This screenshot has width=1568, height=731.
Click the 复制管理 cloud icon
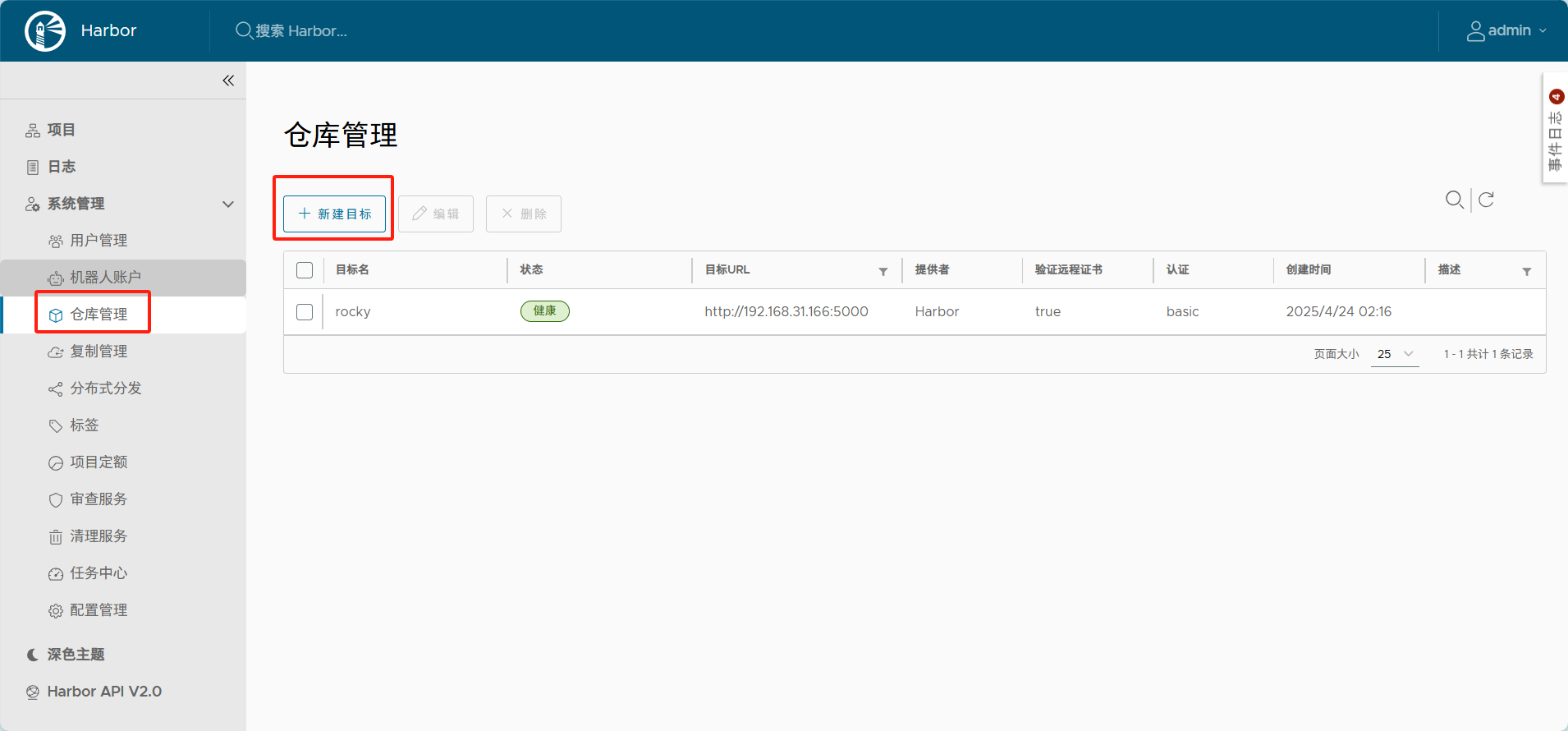pyautogui.click(x=56, y=352)
